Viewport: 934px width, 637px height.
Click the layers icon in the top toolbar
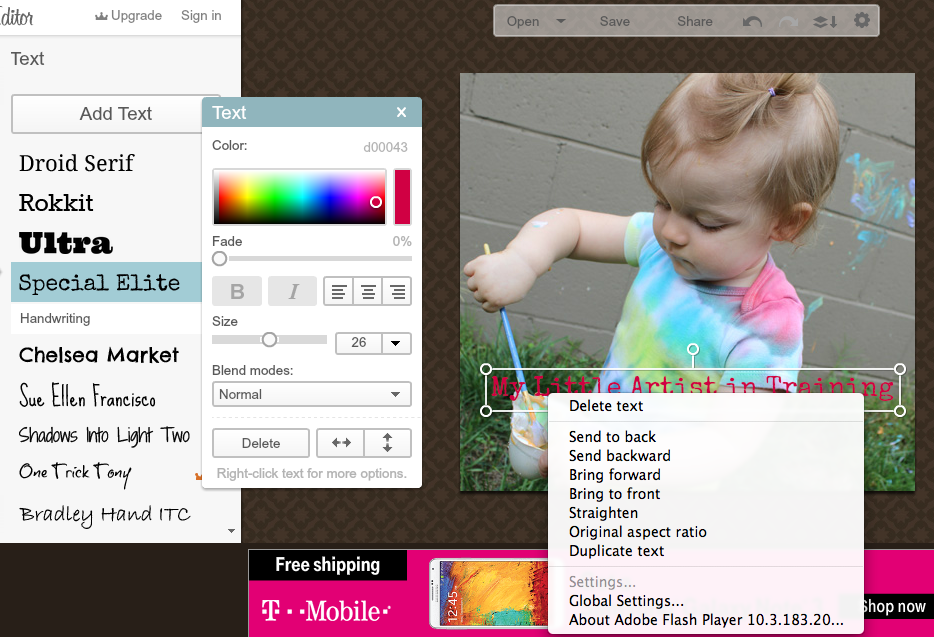[x=825, y=21]
